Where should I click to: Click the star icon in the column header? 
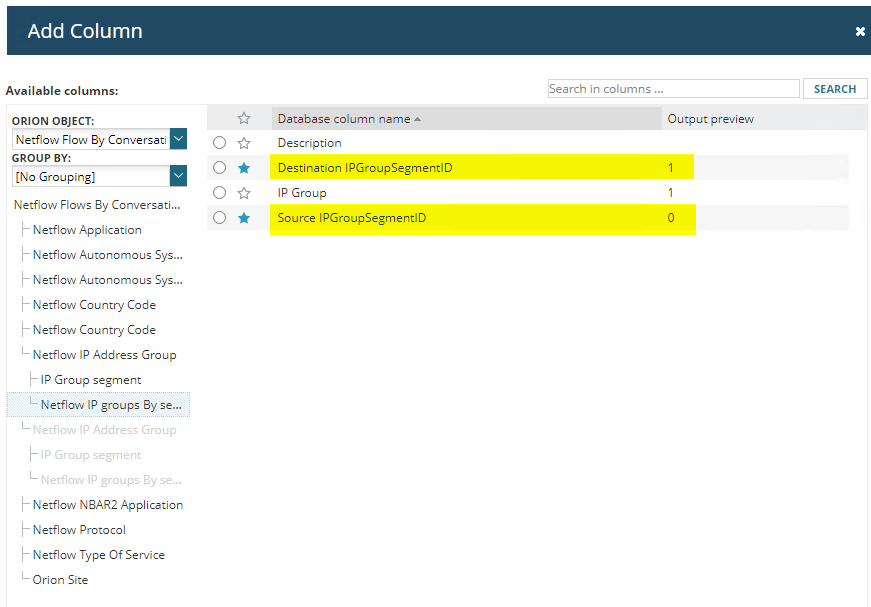244,118
